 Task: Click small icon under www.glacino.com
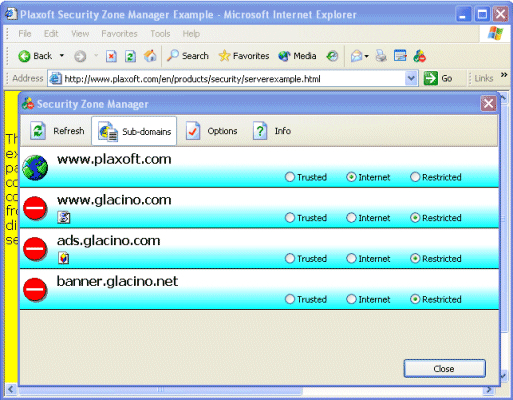point(64,218)
